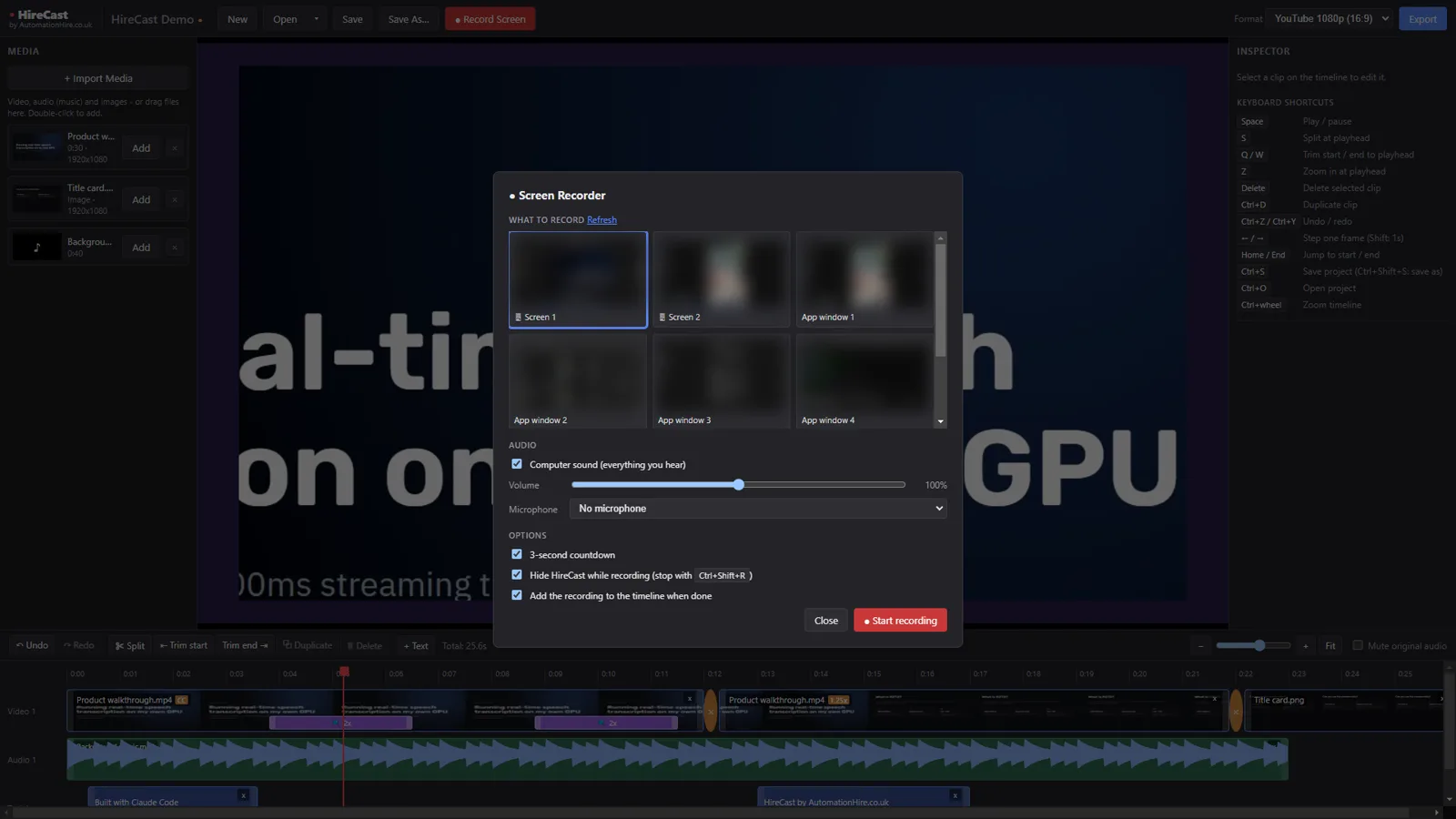Add a Text overlay from timeline toolbar
Viewport: 1456px width, 819px height.
tap(416, 645)
